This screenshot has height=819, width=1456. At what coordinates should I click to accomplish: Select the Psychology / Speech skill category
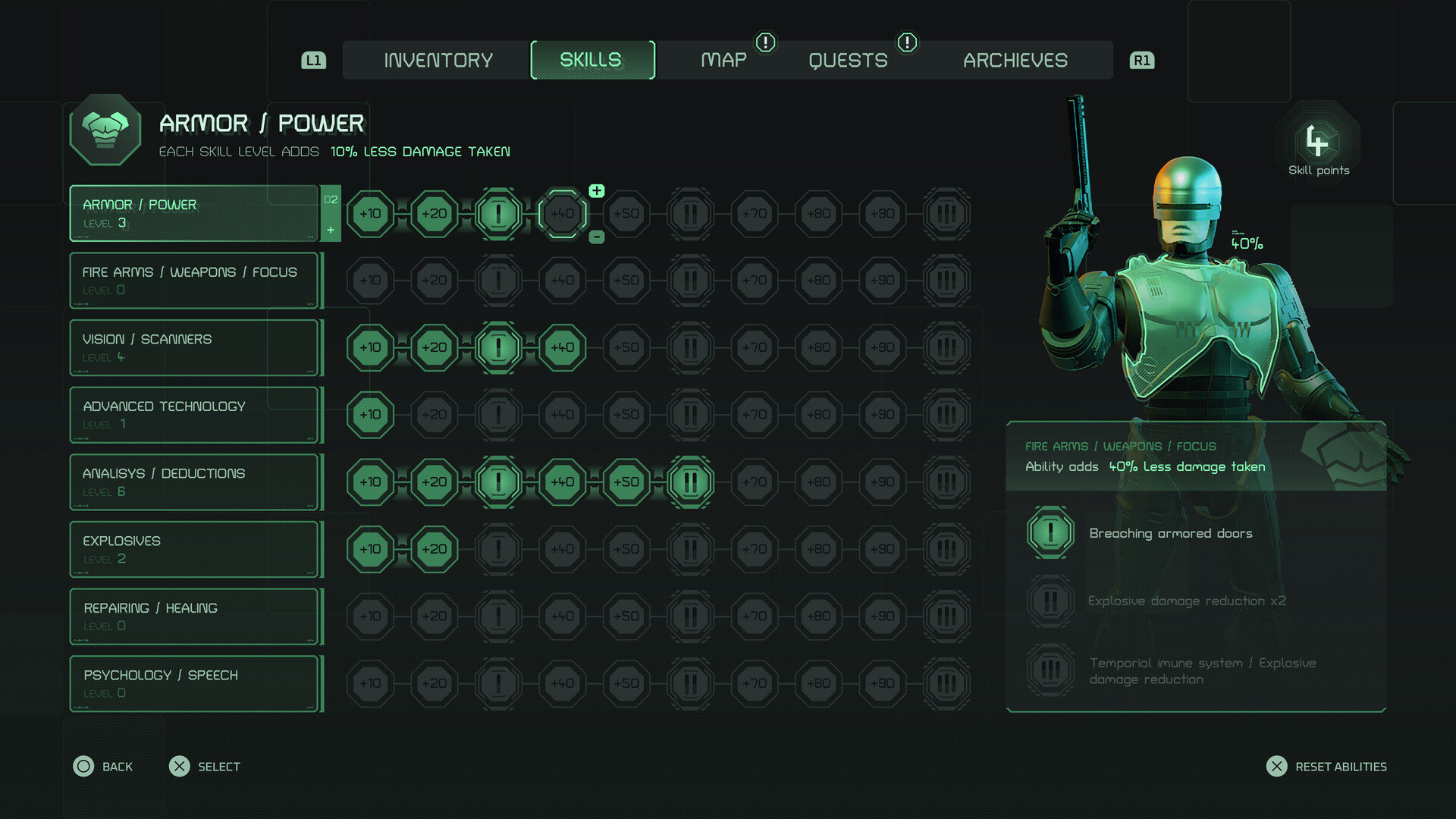coord(194,683)
